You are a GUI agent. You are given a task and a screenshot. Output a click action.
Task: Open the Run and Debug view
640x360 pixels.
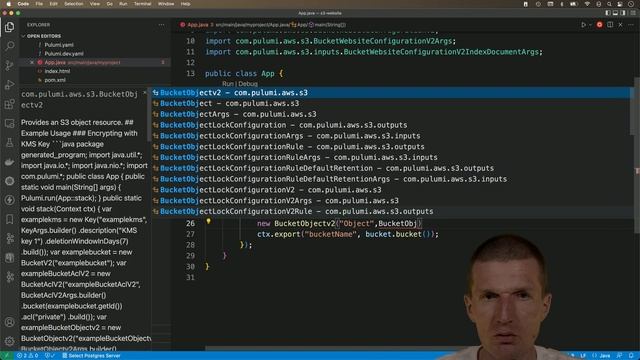9,84
